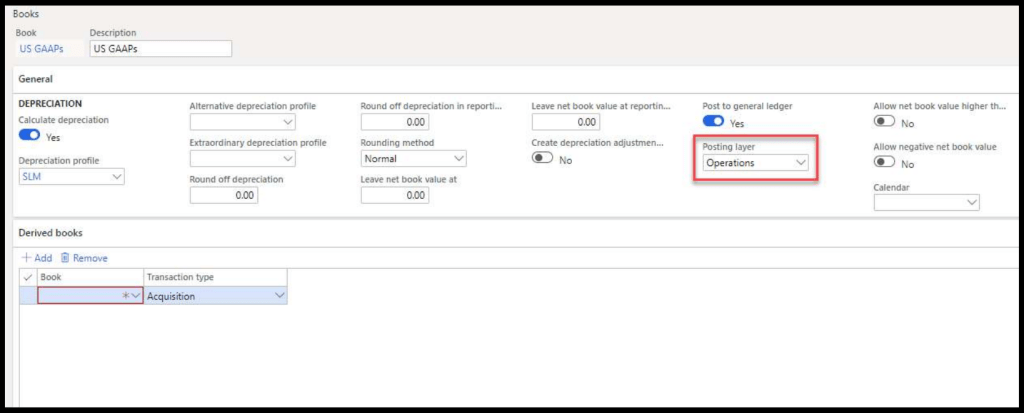
Task: Enable Allow negative net book value toggle
Action: pos(884,161)
